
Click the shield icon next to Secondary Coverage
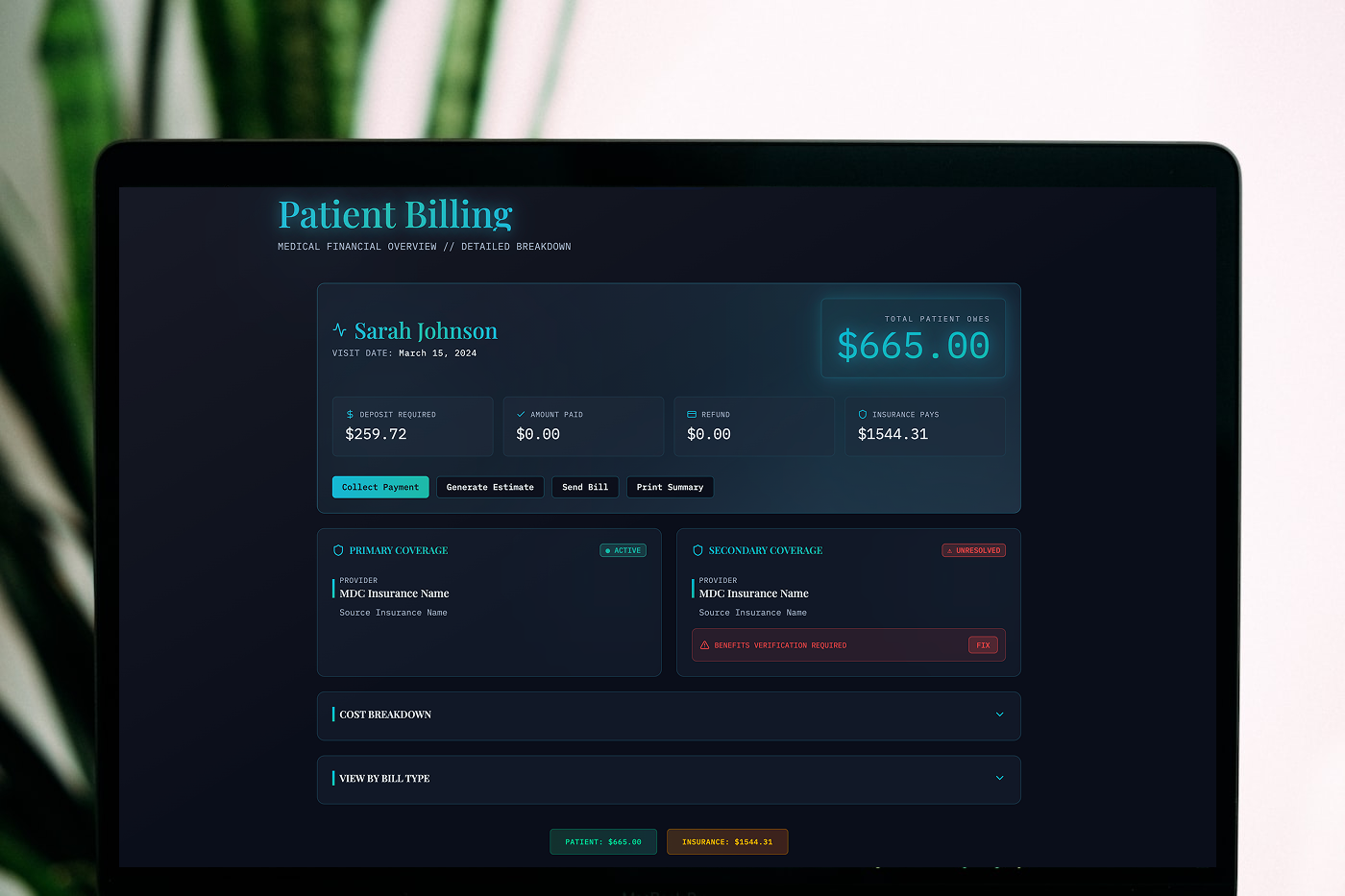point(697,550)
